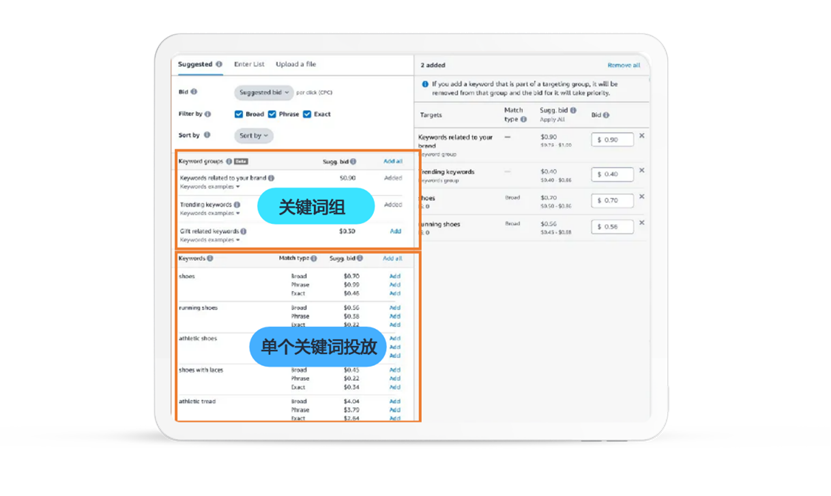Viewport: 831px width, 496px height.
Task: Add the Gift related keywords group
Action: click(x=395, y=231)
